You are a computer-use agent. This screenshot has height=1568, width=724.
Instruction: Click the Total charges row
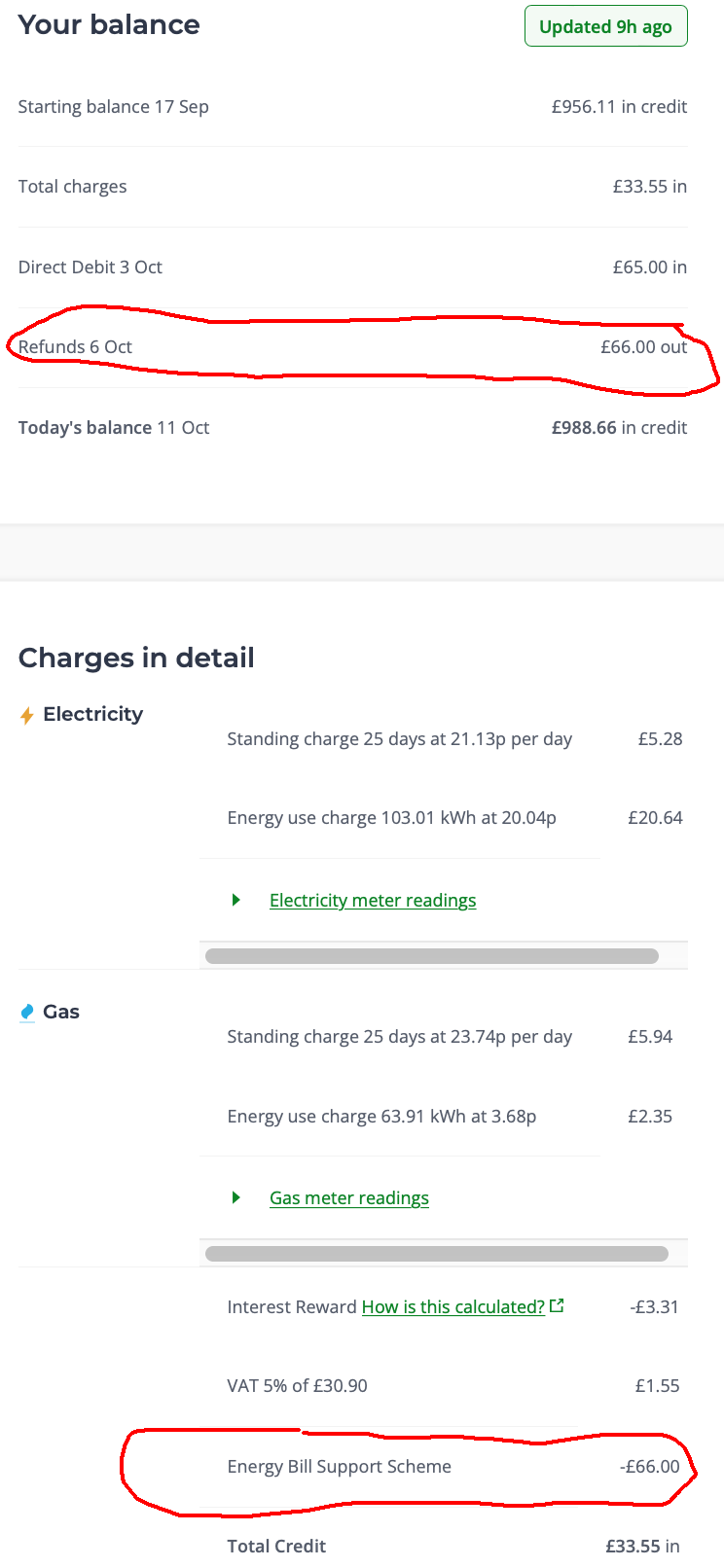point(352,187)
